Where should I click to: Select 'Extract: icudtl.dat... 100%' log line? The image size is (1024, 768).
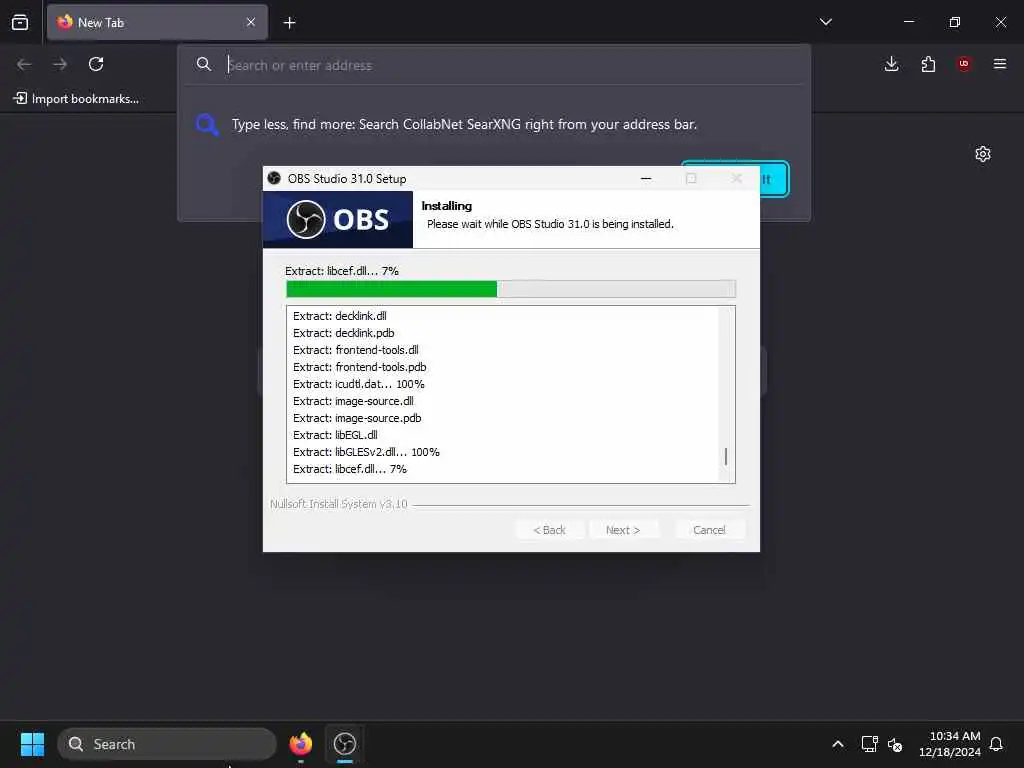point(359,384)
